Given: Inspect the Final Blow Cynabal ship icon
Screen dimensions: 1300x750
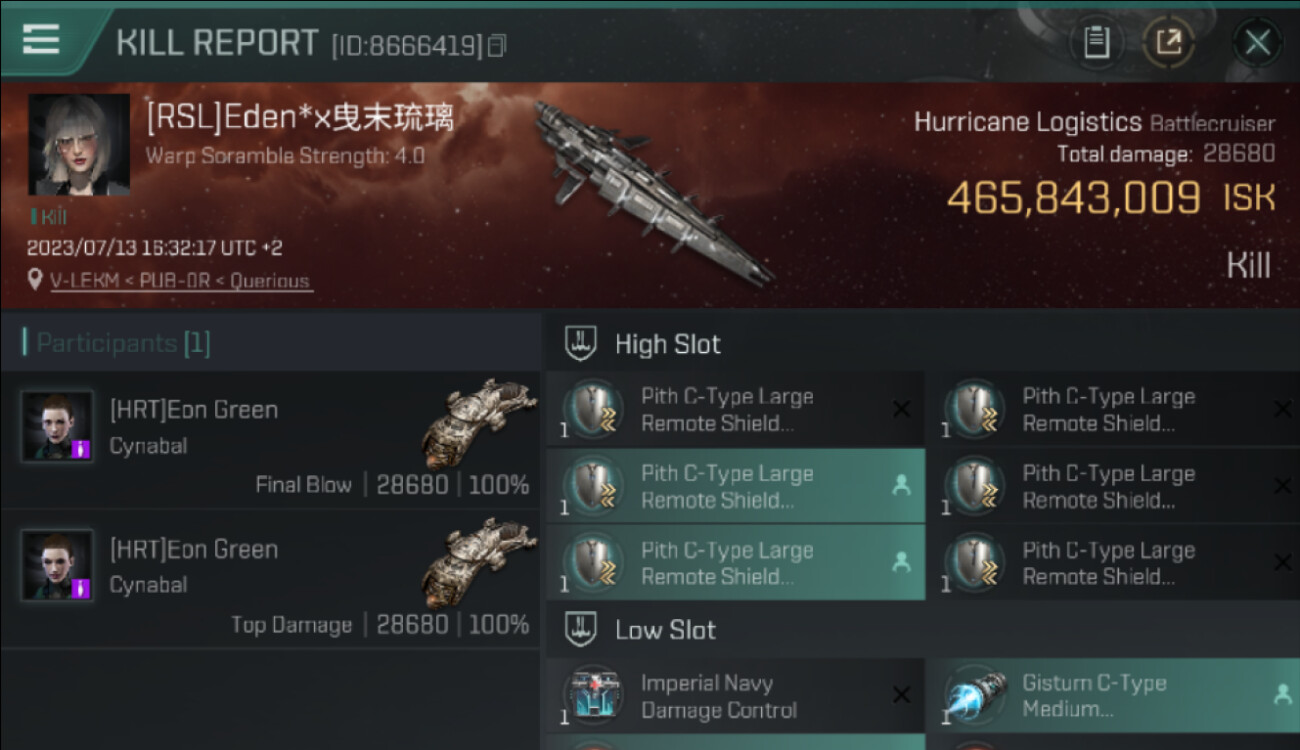Looking at the screenshot, I should tap(478, 424).
